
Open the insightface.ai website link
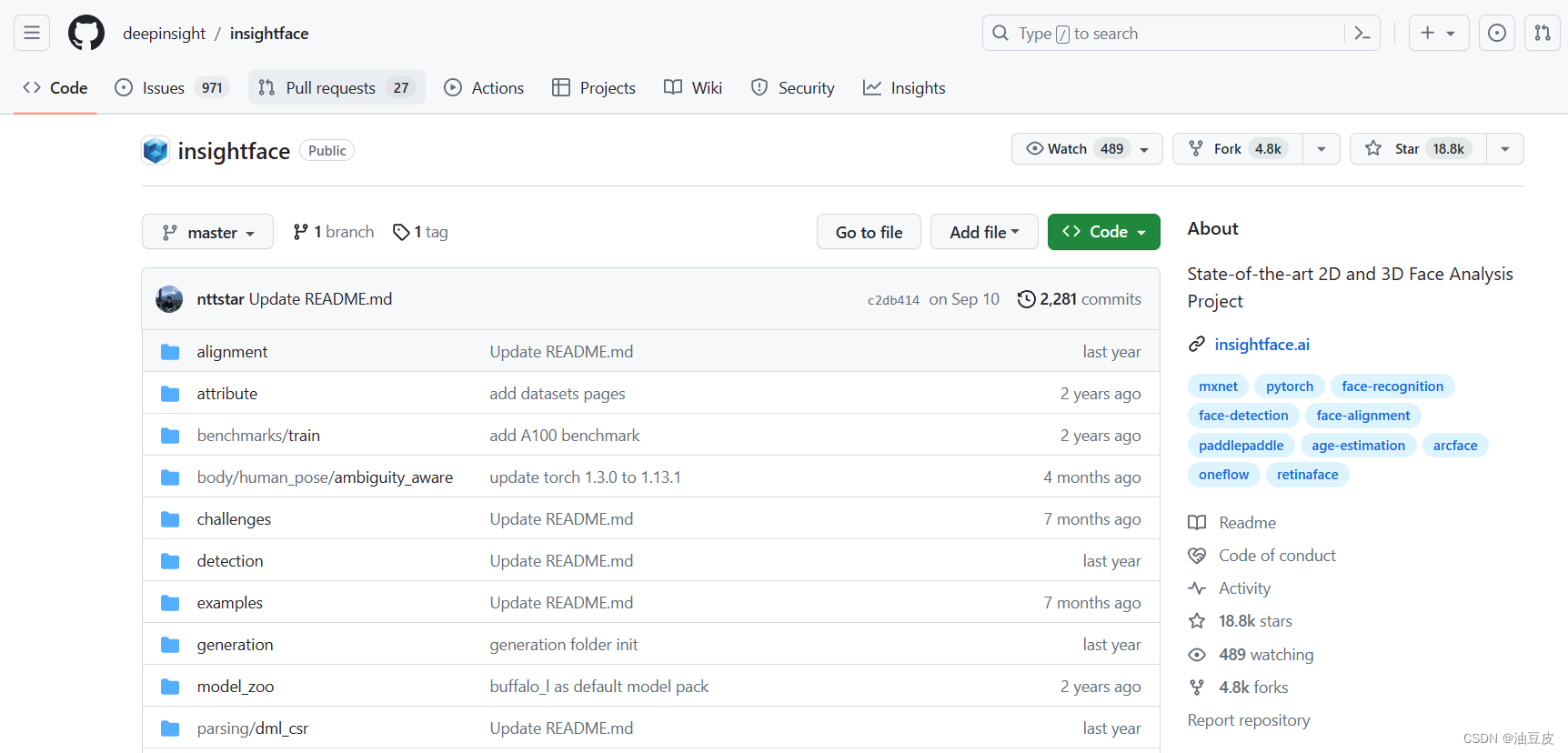(1261, 345)
